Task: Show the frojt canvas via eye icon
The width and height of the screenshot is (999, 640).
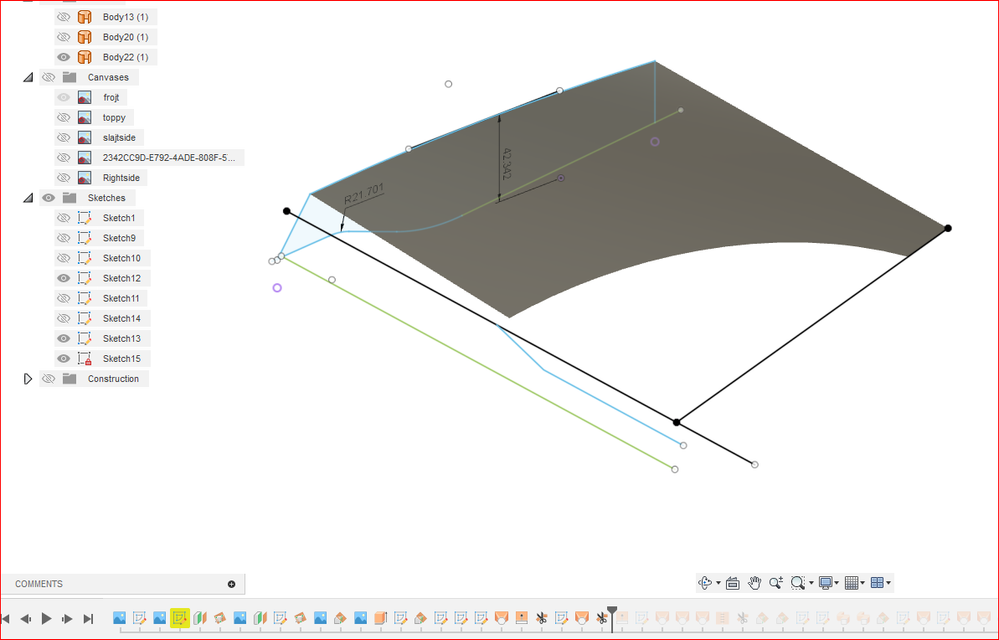Action: pos(63,97)
